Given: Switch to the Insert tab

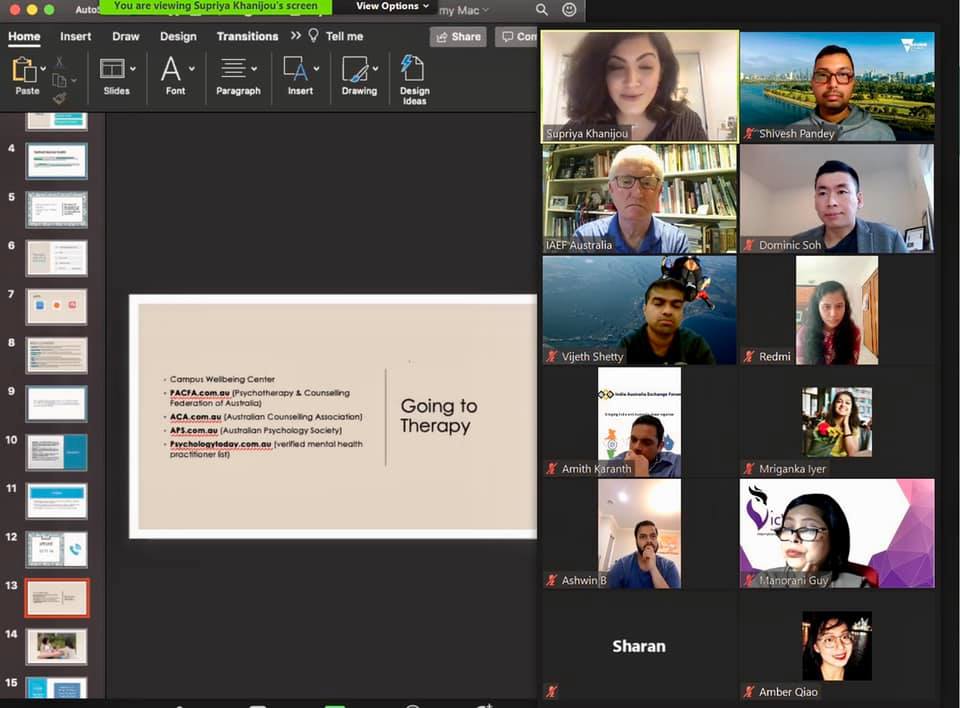Looking at the screenshot, I should [75, 36].
